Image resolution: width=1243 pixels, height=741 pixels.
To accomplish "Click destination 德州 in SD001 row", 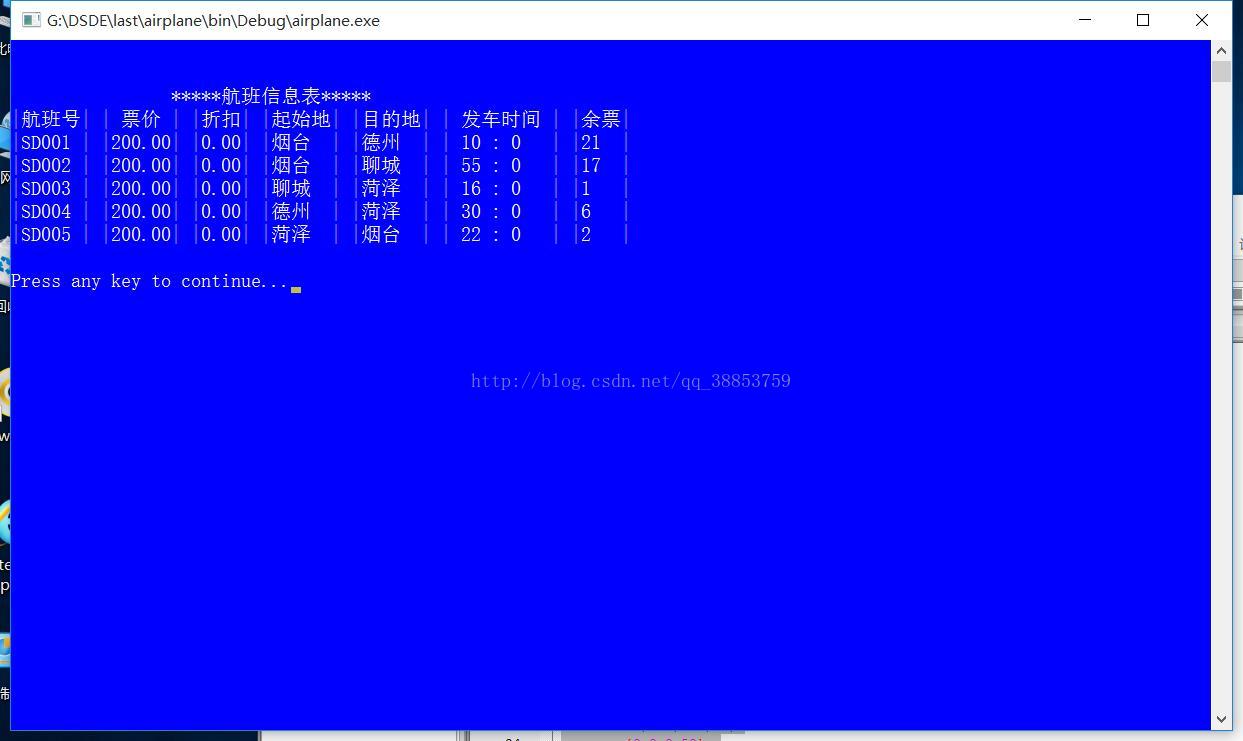I will point(381,142).
